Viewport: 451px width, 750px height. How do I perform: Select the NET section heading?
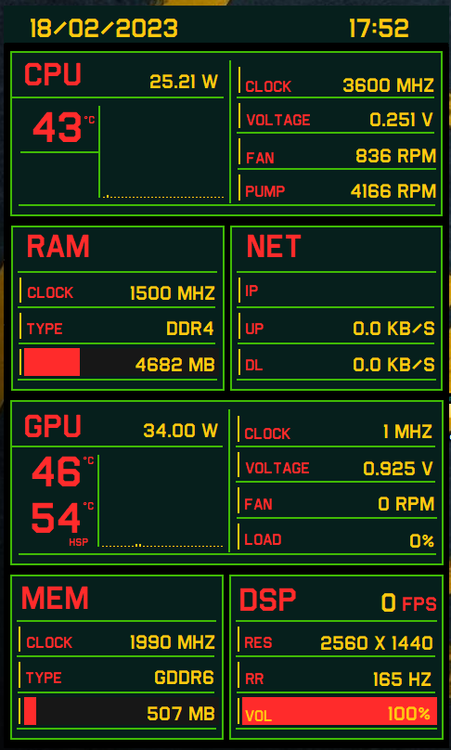pyautogui.click(x=274, y=247)
